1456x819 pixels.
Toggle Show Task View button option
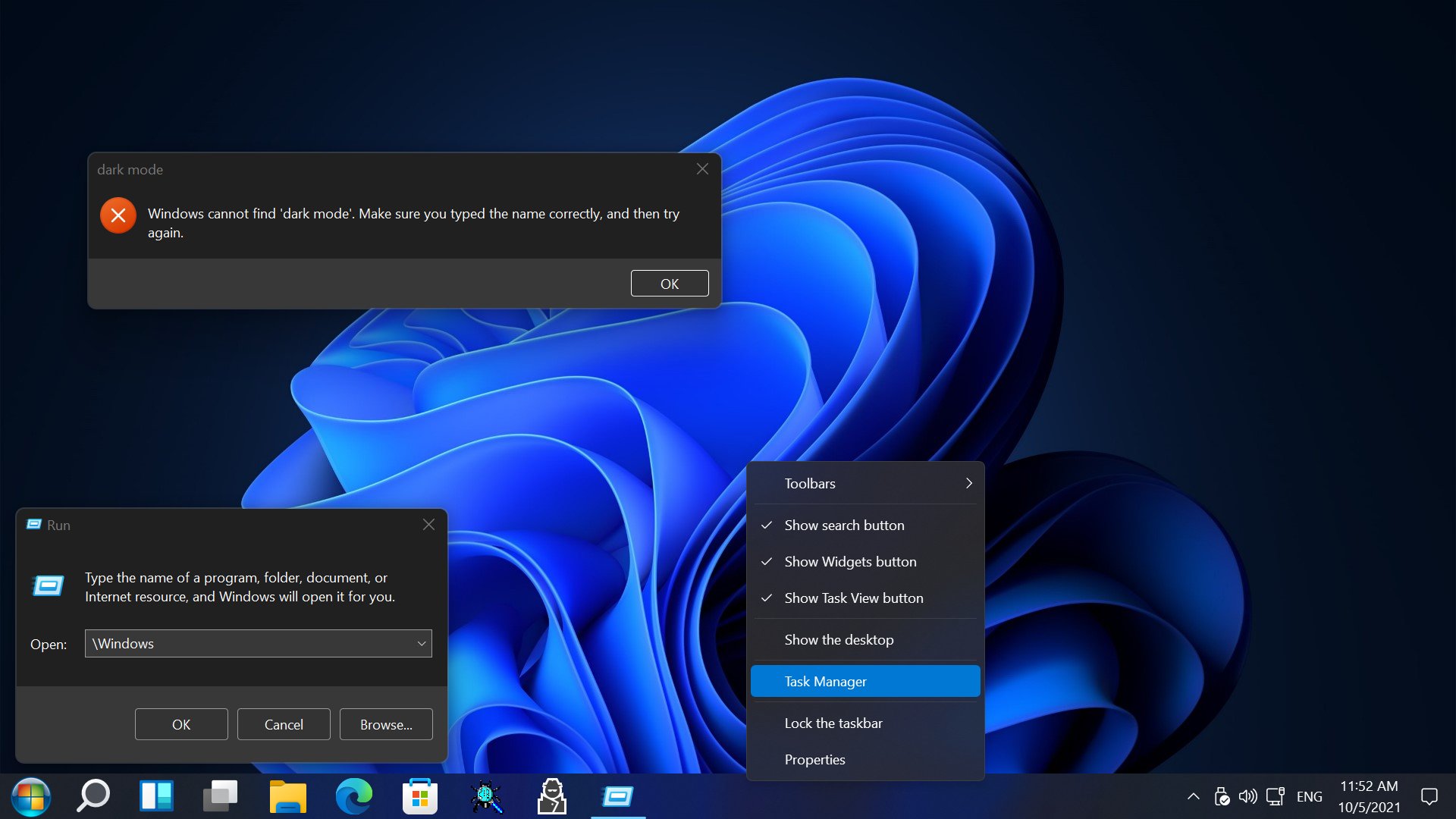(853, 597)
